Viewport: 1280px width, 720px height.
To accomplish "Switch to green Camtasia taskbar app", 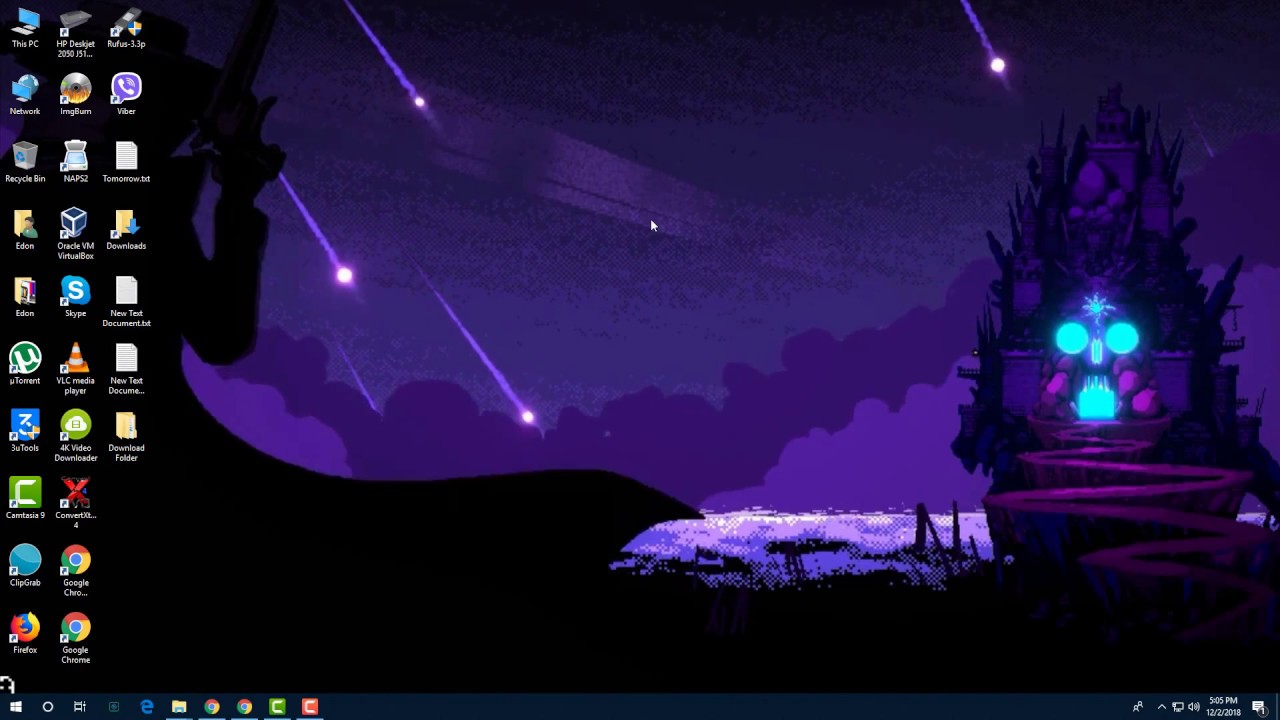I will tap(277, 707).
